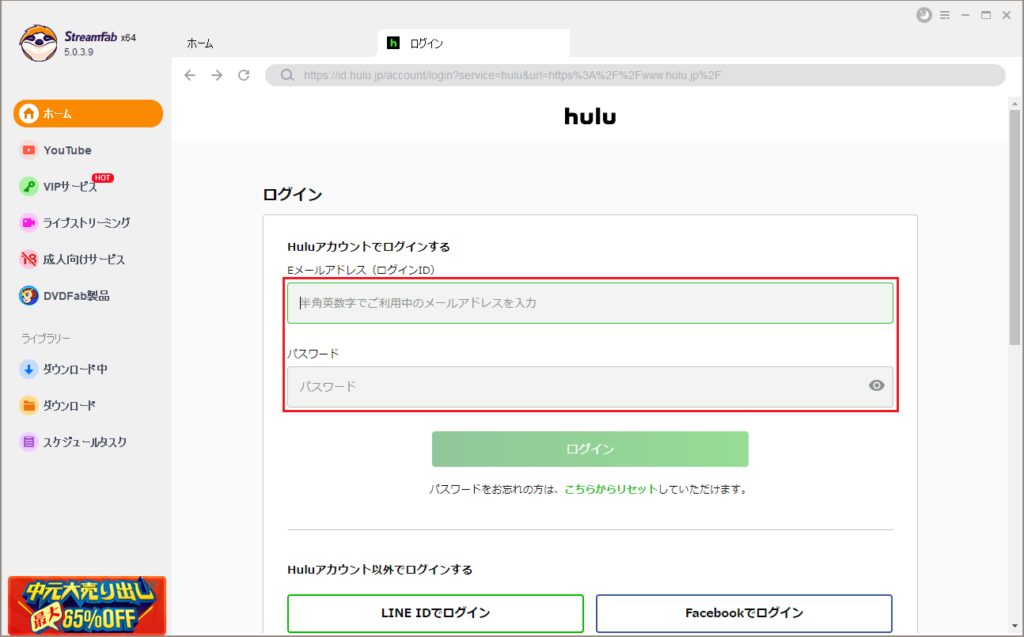Click the YouTube red play icon
The image size is (1024, 637).
click(x=29, y=150)
